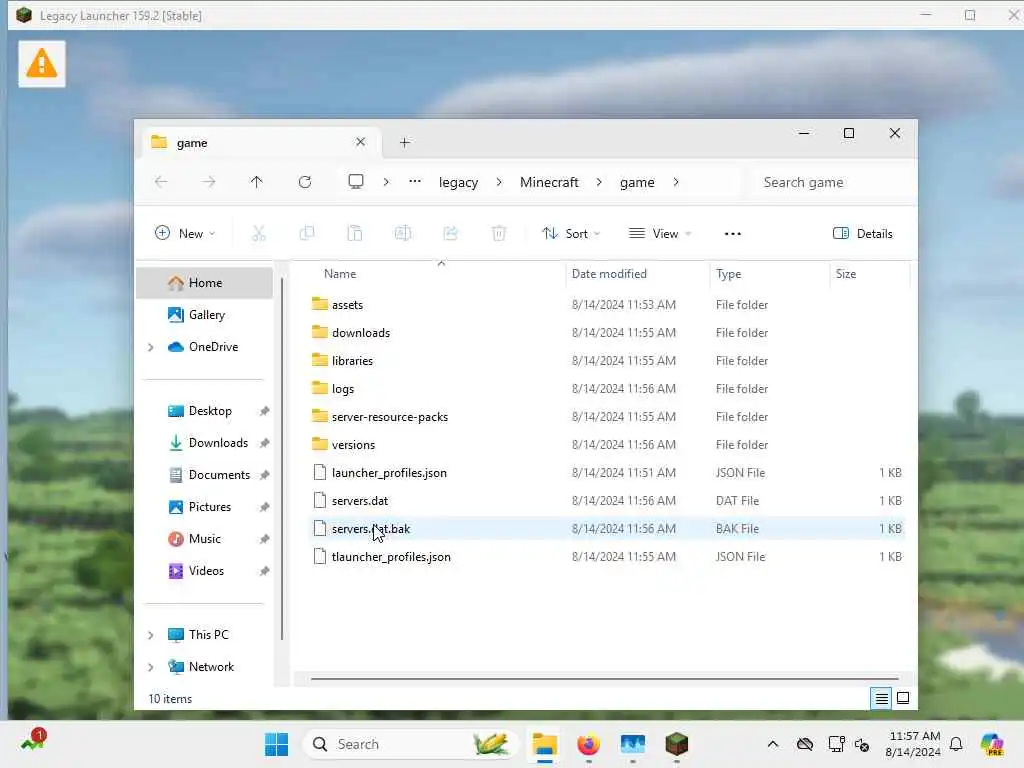This screenshot has width=1024, height=768.
Task: Navigate to Minecraft in breadcrumb
Action: click(x=549, y=182)
